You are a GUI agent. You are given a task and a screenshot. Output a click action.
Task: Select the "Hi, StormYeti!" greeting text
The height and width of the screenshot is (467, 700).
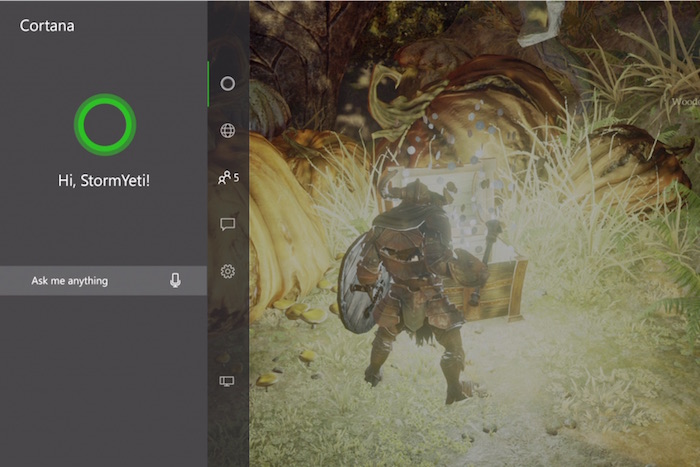104,181
